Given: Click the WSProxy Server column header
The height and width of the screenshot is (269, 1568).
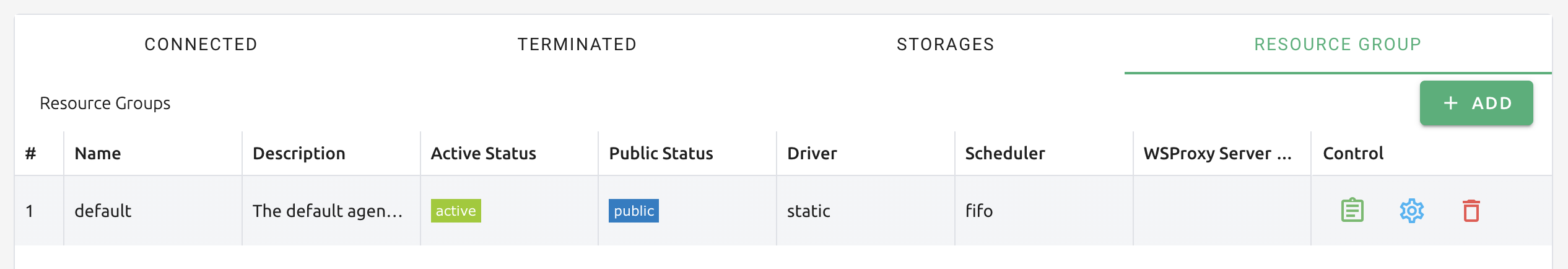Looking at the screenshot, I should pyautogui.click(x=1217, y=153).
